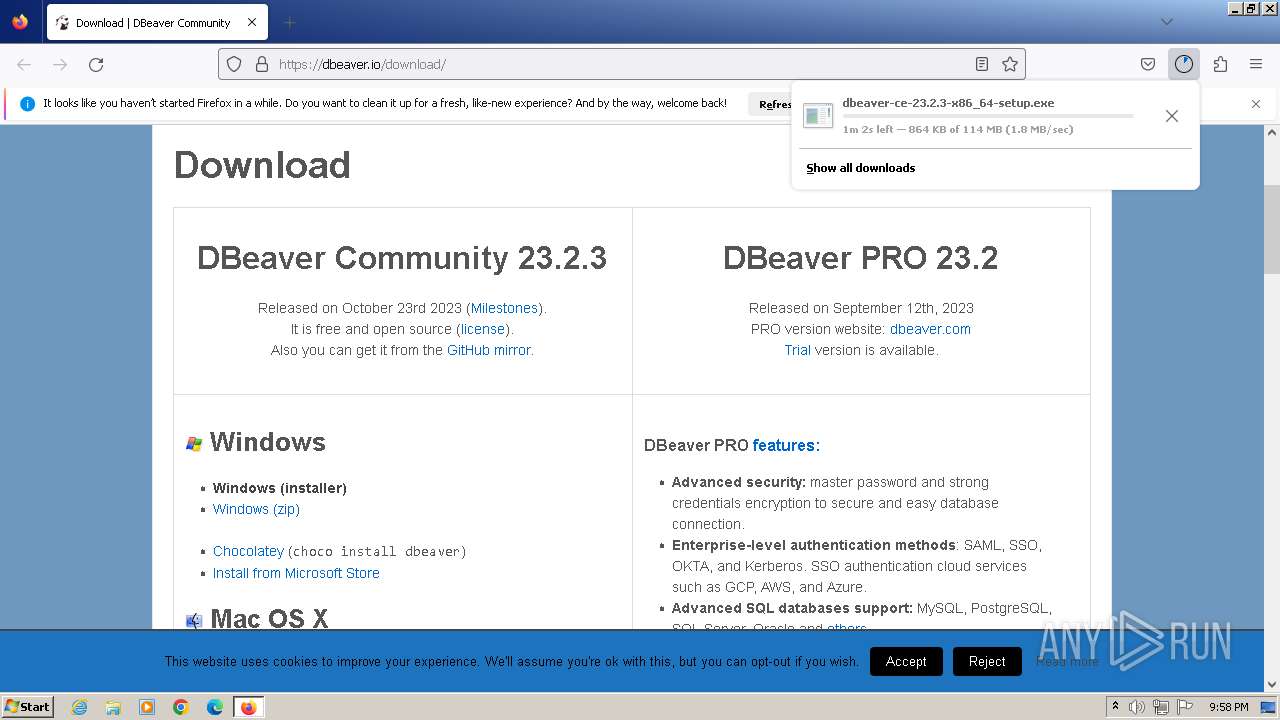Click the page scrollbar down arrow
This screenshot has width=1280, height=720.
(x=1272, y=685)
